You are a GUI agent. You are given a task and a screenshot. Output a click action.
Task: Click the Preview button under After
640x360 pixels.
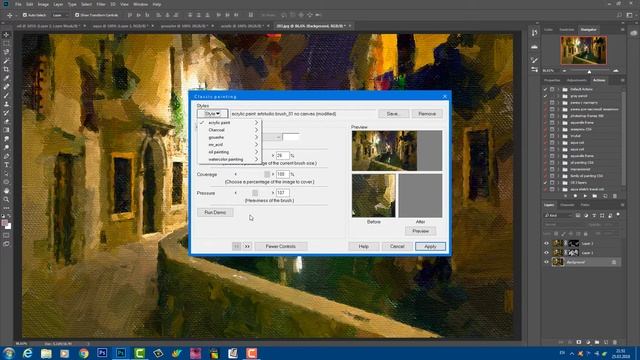tap(420, 231)
